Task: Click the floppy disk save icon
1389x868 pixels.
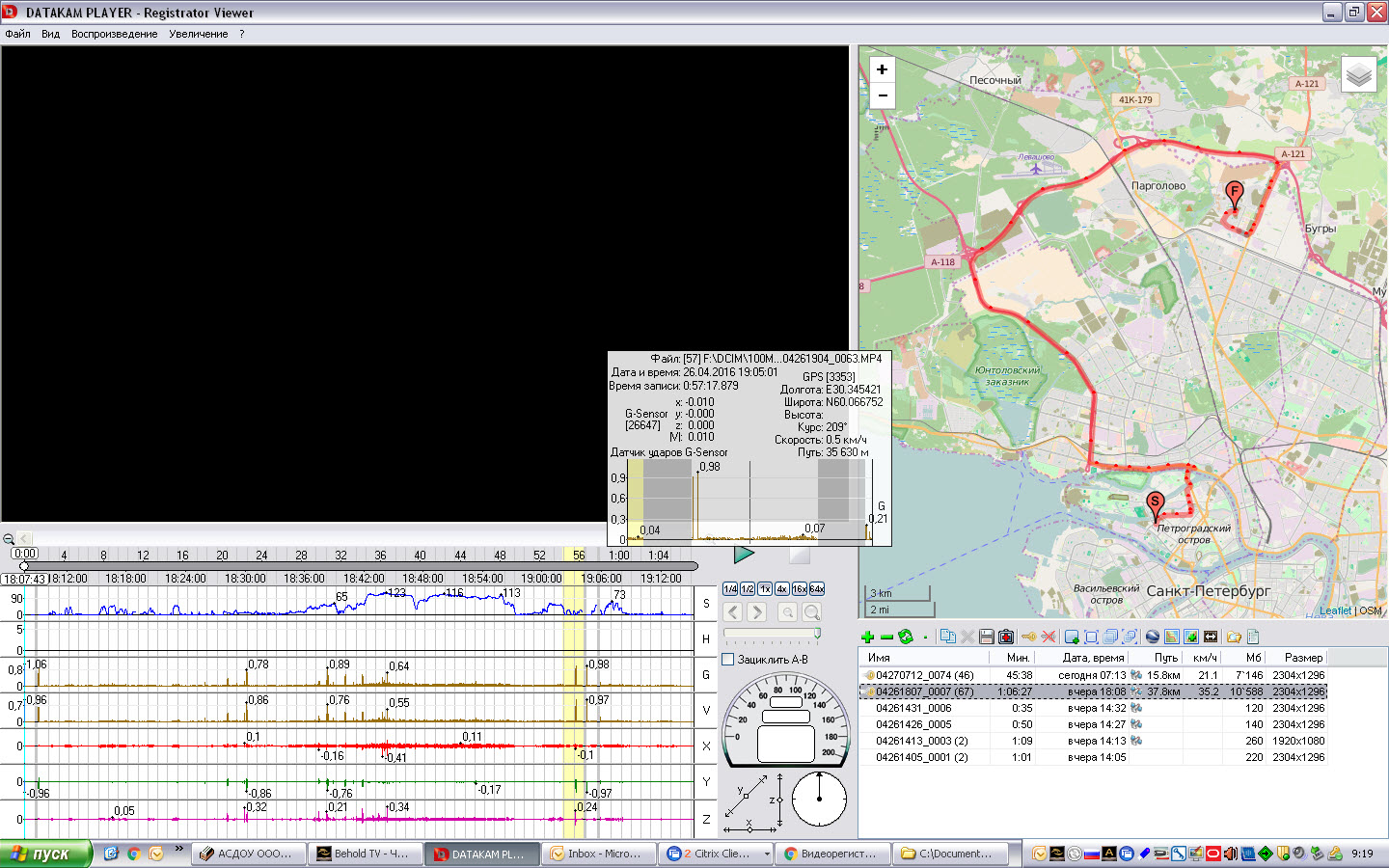Action: [x=986, y=637]
